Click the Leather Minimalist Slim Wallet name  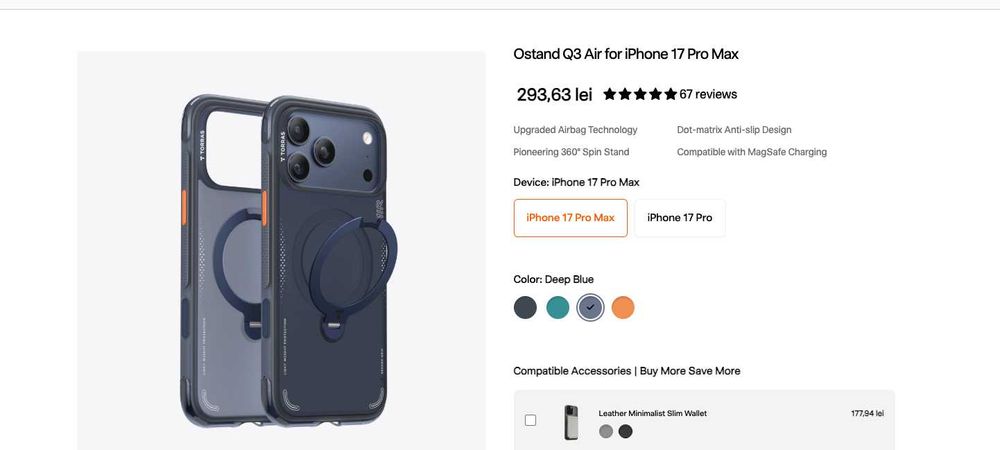[x=652, y=413]
